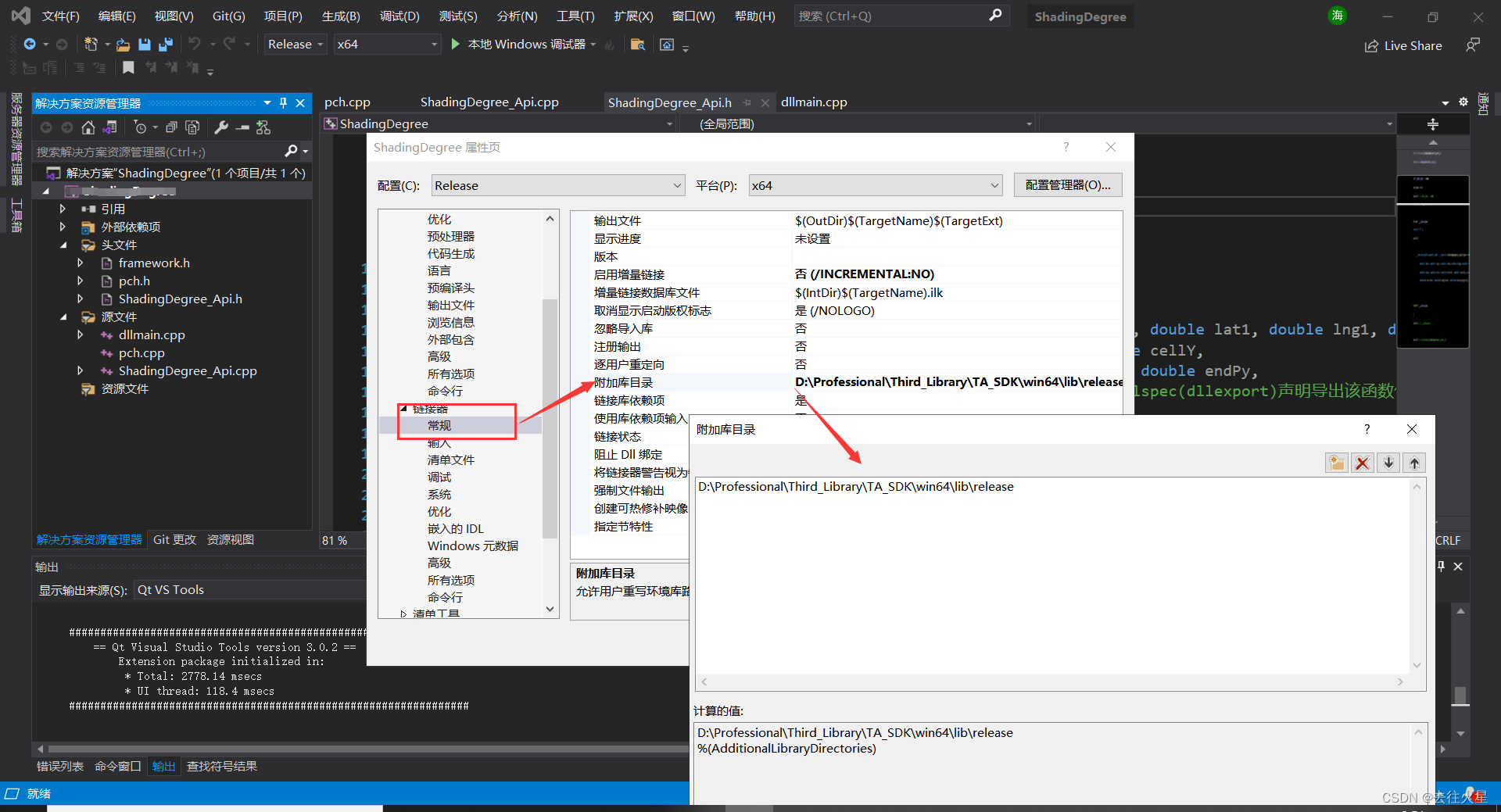Open the x64 platform dropdown in toolbar
The image size is (1501, 812).
(387, 45)
